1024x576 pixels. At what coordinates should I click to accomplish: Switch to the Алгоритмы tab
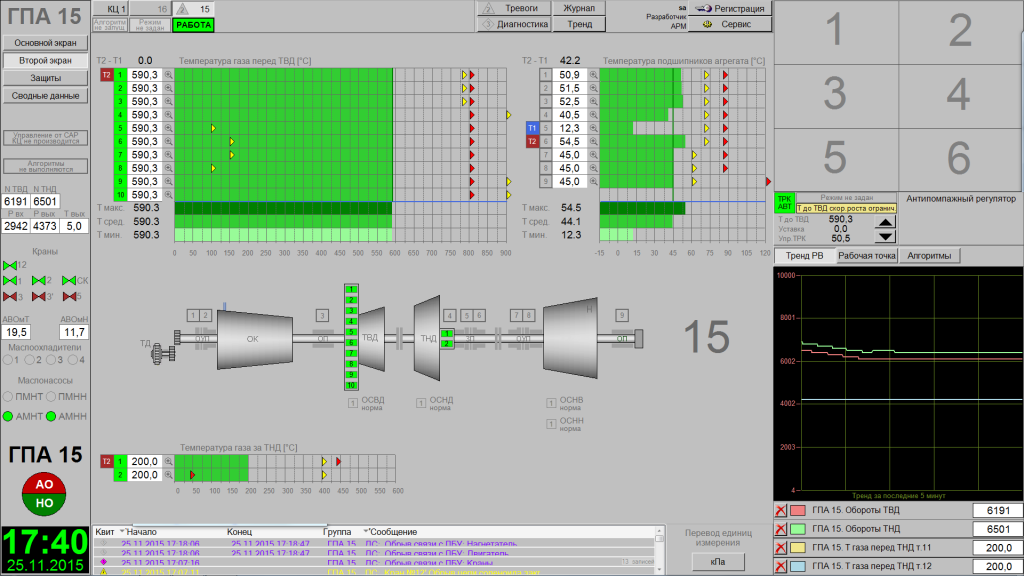point(929,256)
